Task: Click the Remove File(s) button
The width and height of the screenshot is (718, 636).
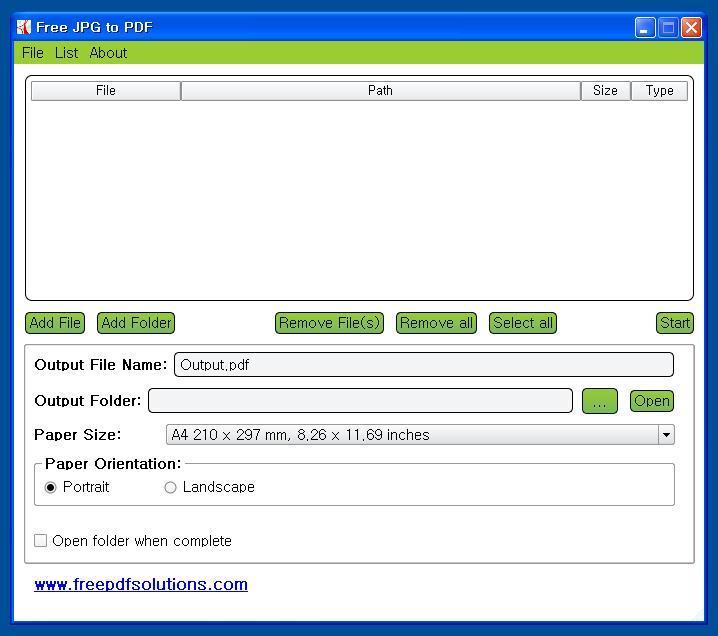Action: coord(329,323)
